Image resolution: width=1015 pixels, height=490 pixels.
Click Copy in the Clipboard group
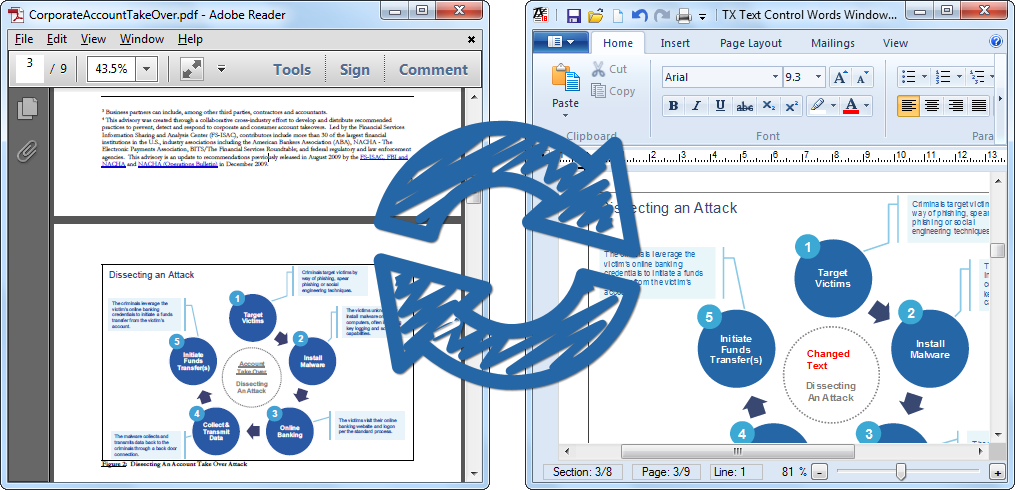(613, 91)
